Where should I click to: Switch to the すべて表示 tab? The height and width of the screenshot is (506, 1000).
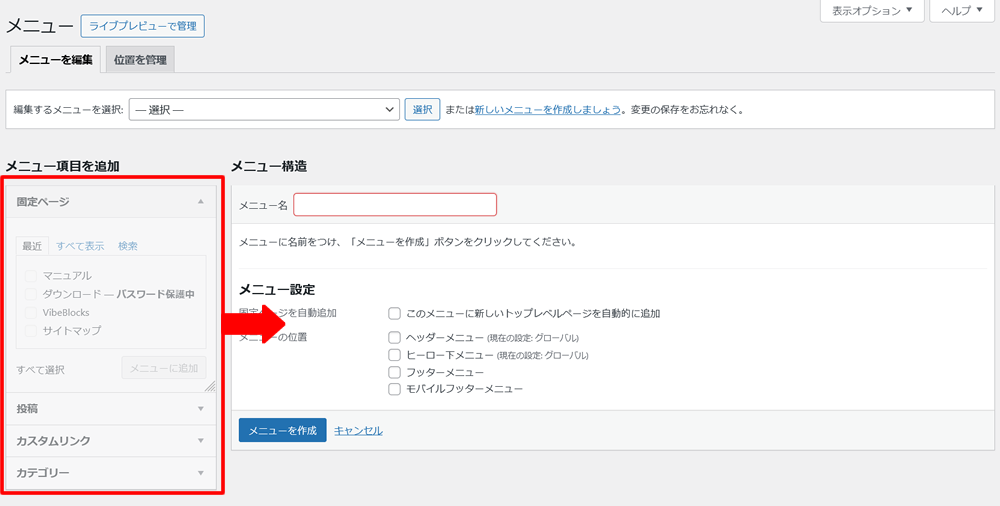(x=80, y=246)
